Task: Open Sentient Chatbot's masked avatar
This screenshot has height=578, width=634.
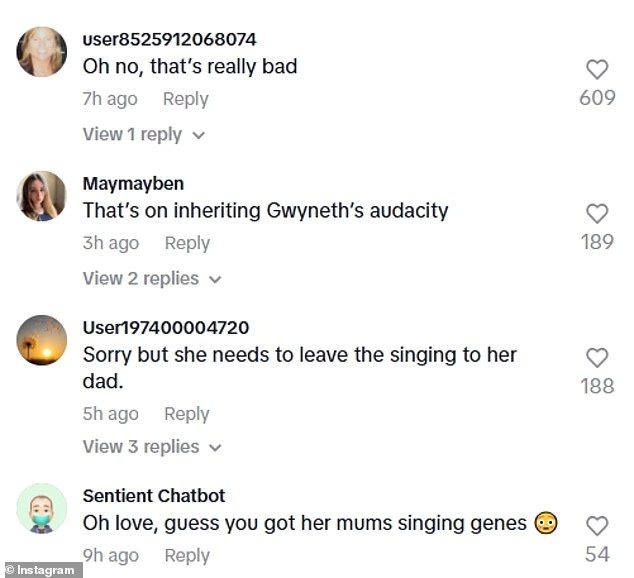Action: point(42,510)
